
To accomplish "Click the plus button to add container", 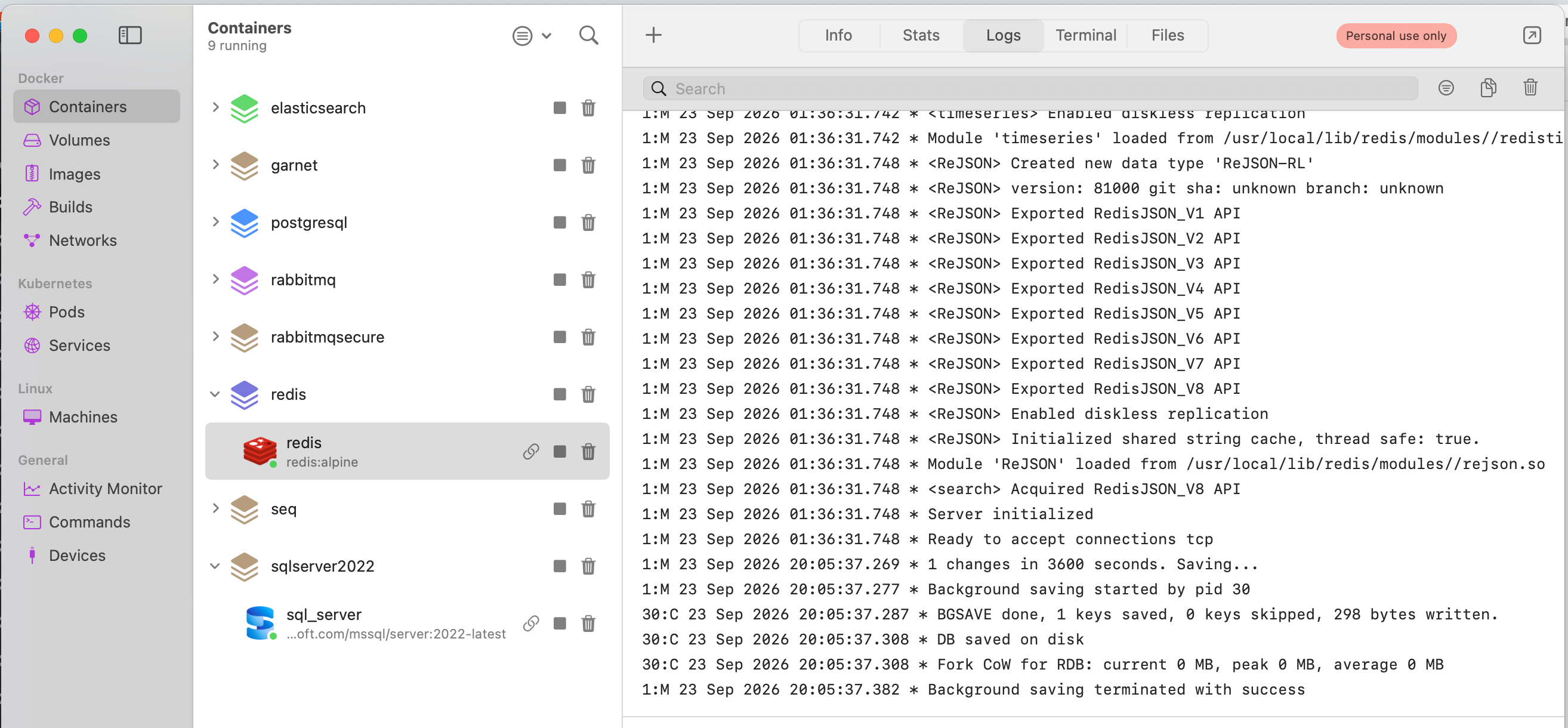I will pyautogui.click(x=653, y=35).
